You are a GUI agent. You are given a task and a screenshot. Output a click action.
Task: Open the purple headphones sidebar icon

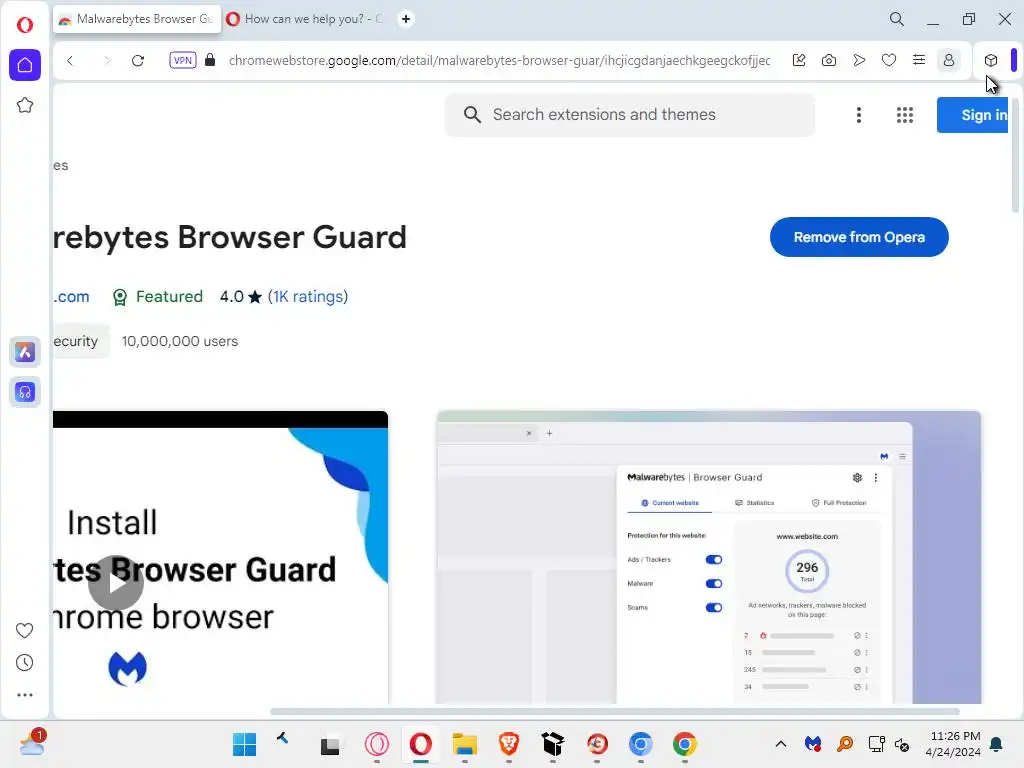(x=25, y=392)
